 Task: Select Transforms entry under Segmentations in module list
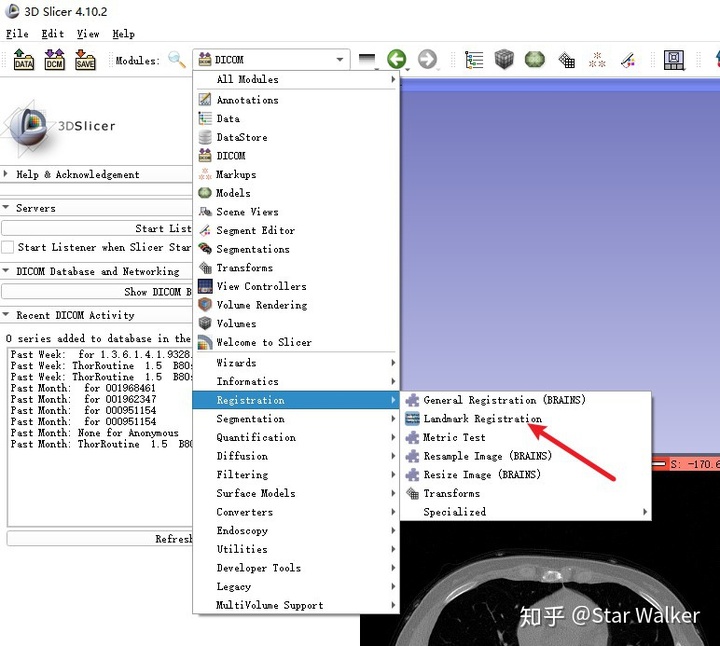pos(296,268)
